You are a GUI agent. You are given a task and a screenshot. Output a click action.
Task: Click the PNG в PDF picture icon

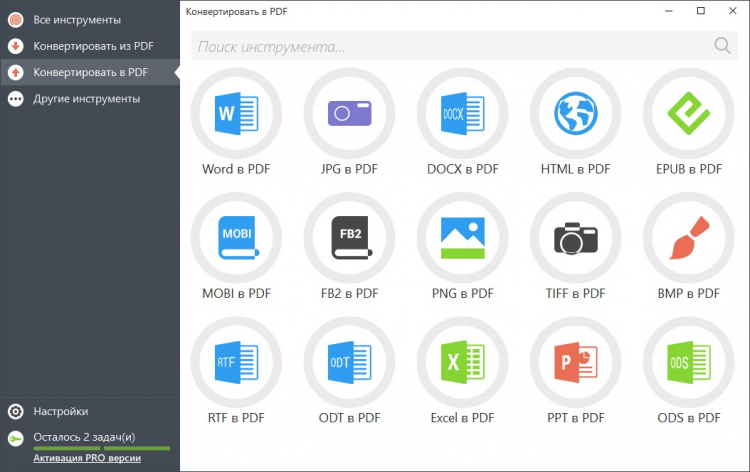(462, 238)
